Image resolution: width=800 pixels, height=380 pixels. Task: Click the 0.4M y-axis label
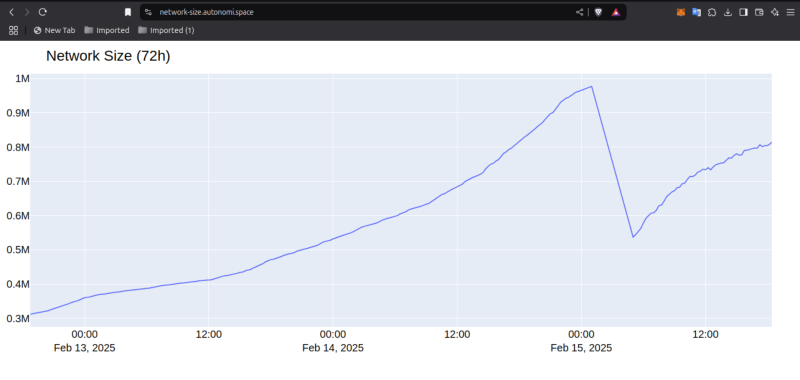pyautogui.click(x=18, y=284)
